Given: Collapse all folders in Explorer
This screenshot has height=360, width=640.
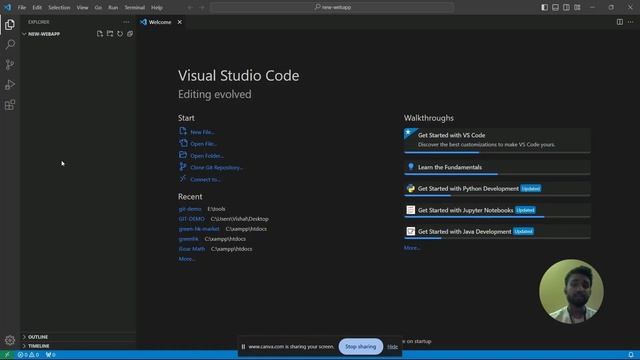Looking at the screenshot, I should [130, 34].
